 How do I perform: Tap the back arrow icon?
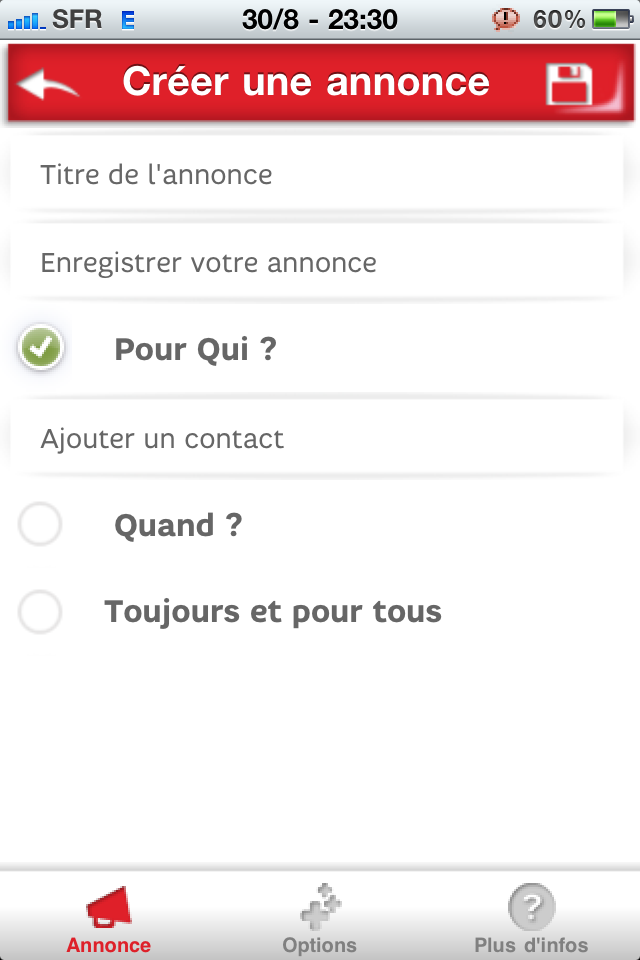48,83
